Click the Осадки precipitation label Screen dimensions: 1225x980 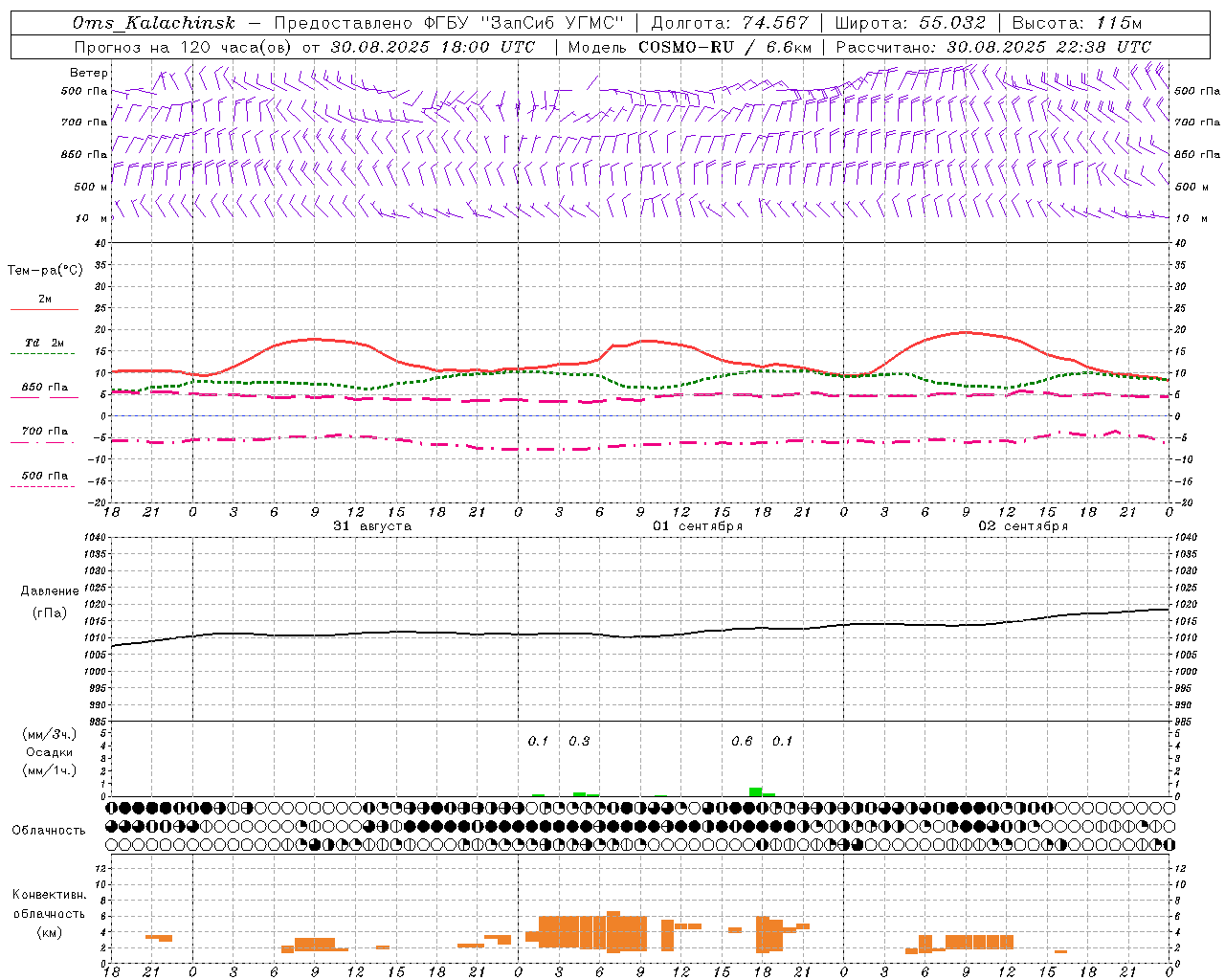pyautogui.click(x=50, y=752)
